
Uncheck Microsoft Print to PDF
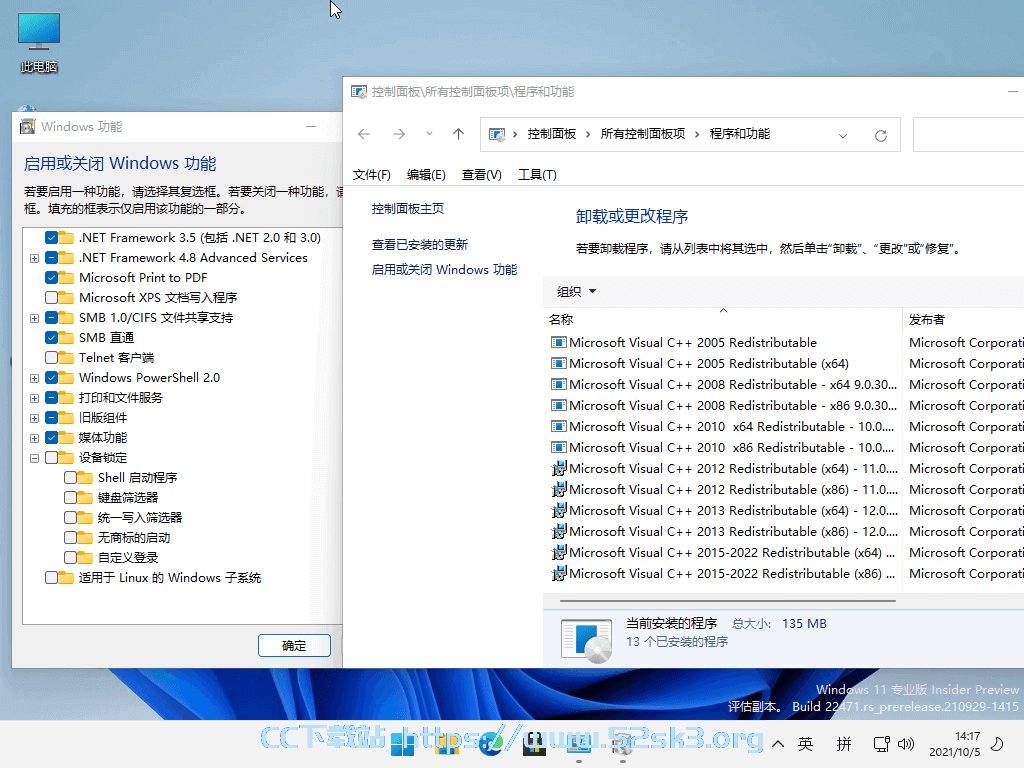click(x=52, y=278)
